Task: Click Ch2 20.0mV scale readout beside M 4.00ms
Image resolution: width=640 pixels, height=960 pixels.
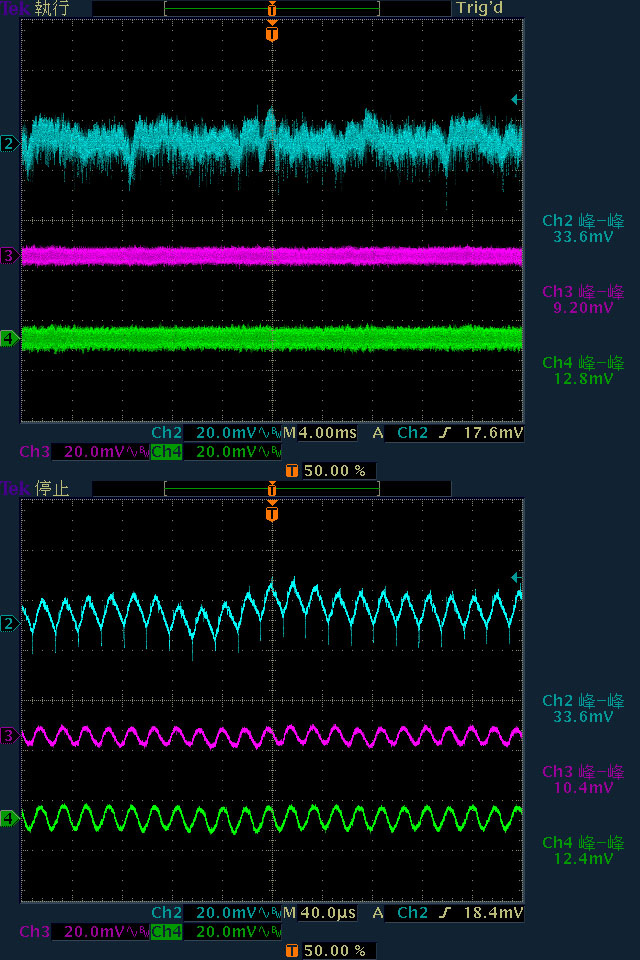Action: coord(216,433)
